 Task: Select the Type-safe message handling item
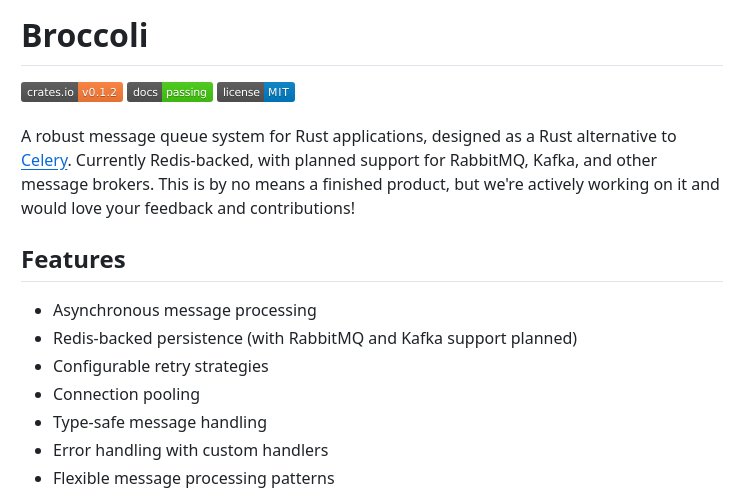(160, 422)
